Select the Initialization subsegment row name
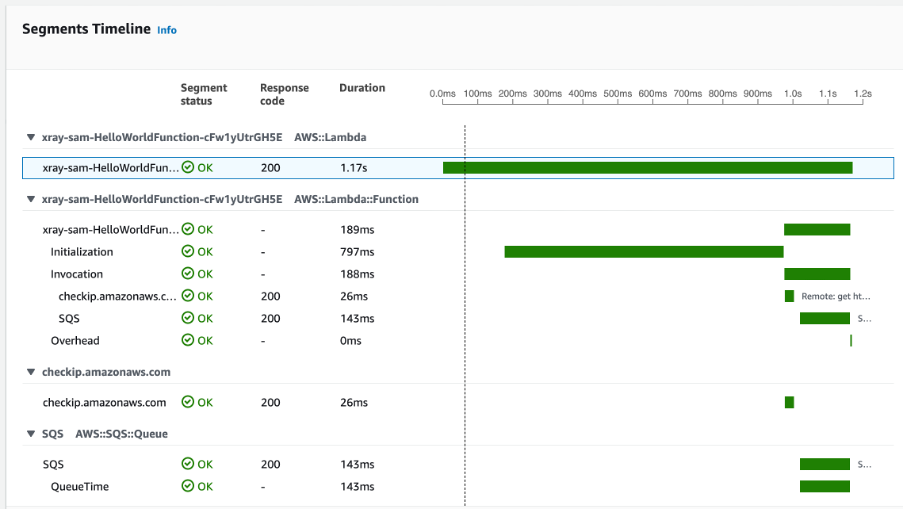904x510 pixels. 82,252
